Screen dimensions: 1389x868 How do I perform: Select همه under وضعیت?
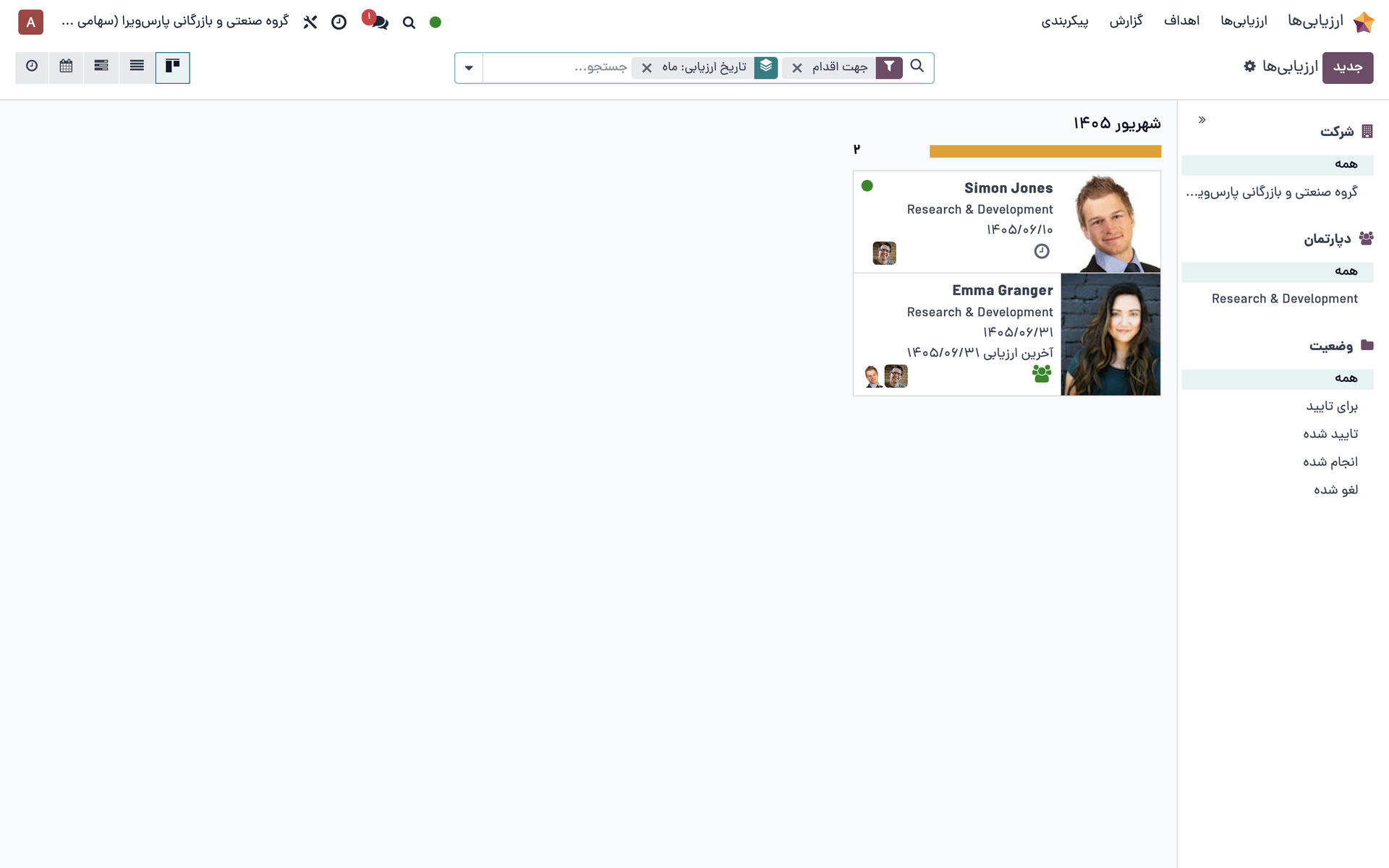[1277, 379]
